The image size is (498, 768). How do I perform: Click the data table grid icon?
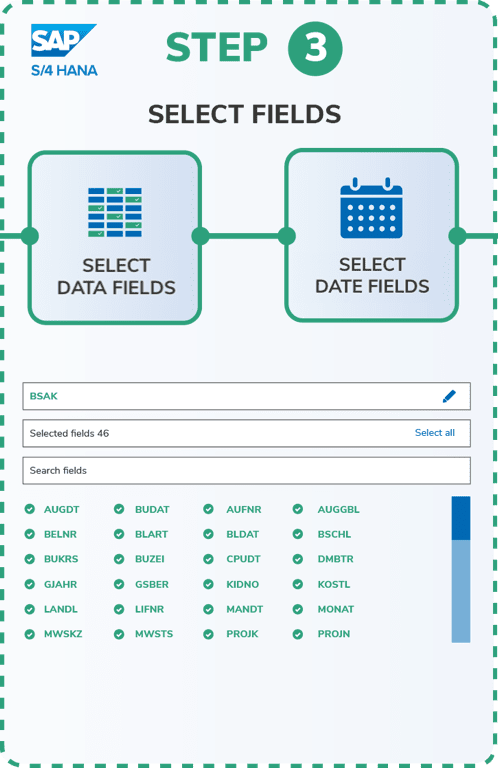tap(115, 212)
